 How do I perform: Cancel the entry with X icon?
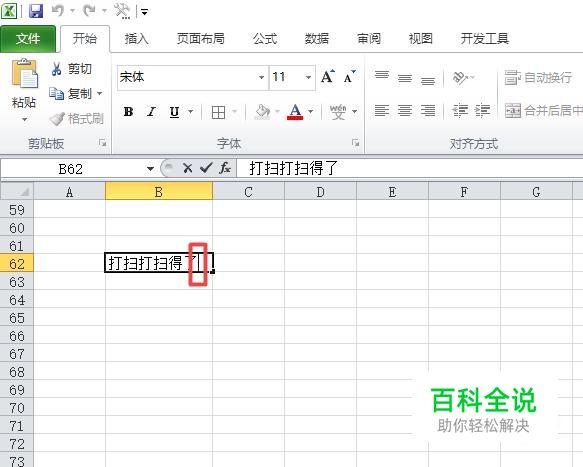point(188,168)
